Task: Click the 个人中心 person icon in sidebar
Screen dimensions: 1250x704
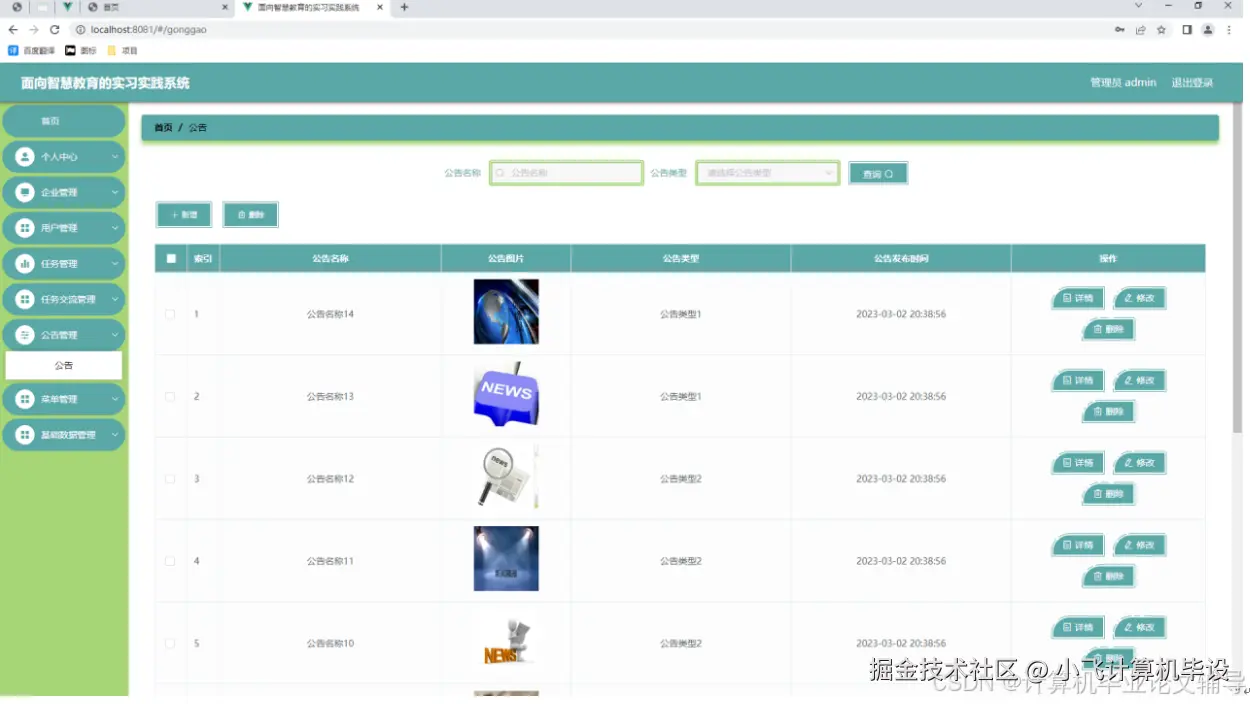Action: (x=25, y=157)
